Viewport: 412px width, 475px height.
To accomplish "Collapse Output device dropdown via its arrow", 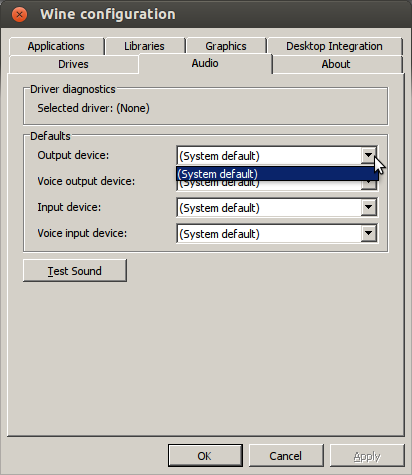I will coord(368,155).
